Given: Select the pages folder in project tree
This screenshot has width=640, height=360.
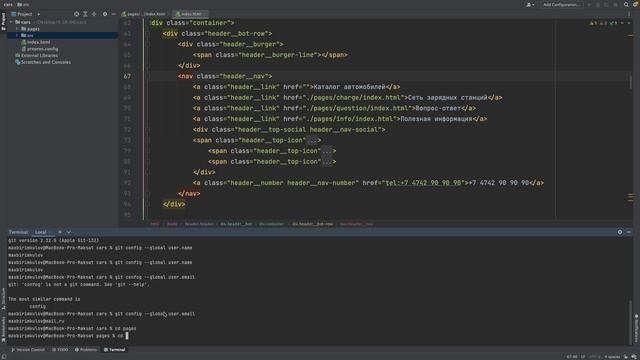Looking at the screenshot, I should (x=31, y=29).
